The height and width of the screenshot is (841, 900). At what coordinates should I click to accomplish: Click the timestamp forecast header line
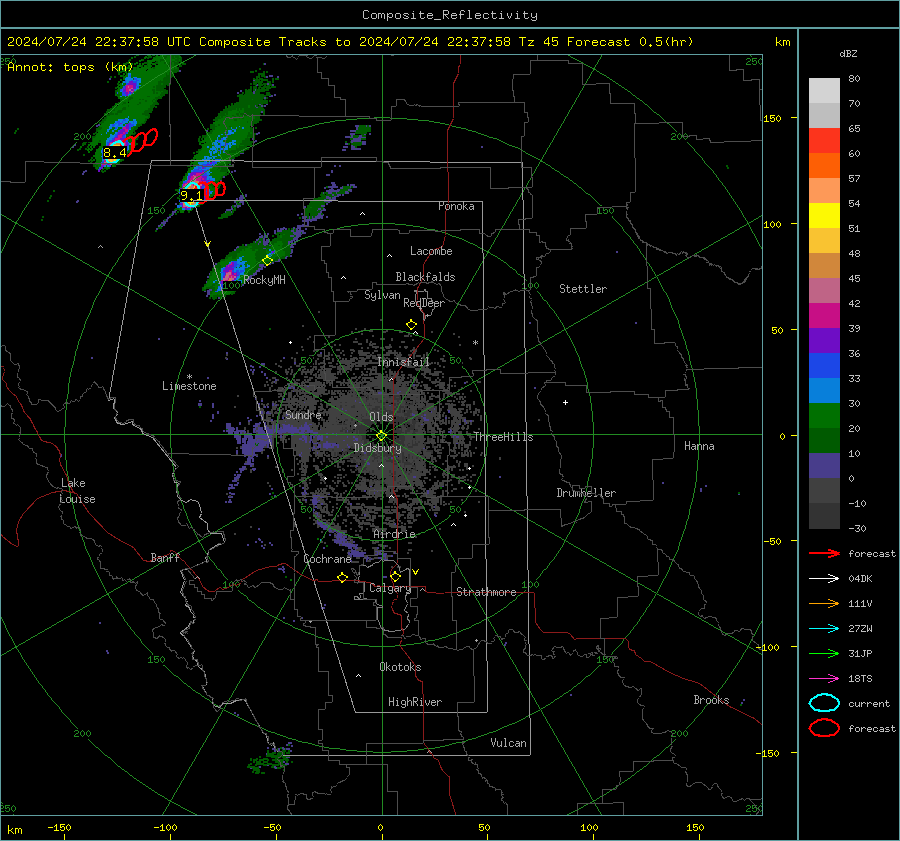tap(350, 42)
